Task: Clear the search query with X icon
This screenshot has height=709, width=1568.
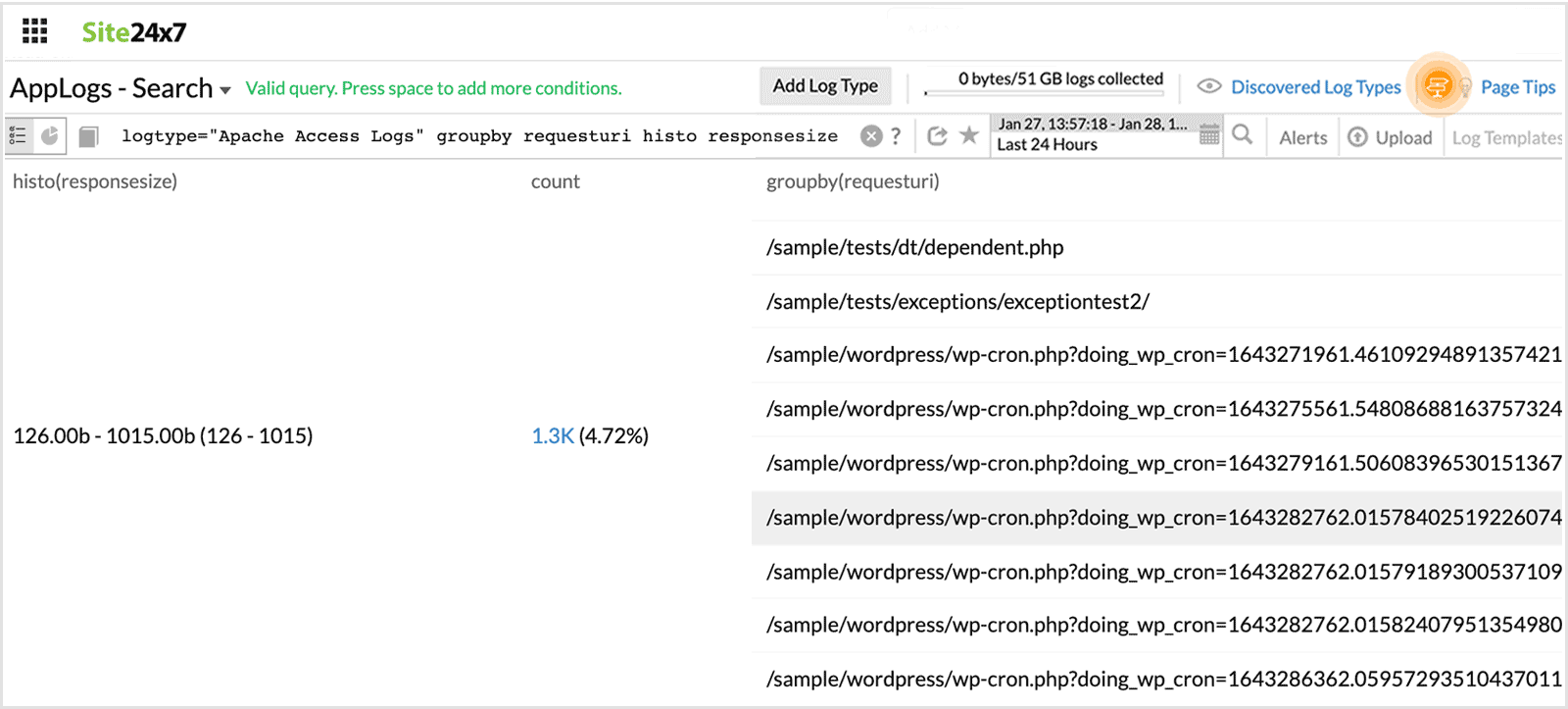Action: point(870,136)
